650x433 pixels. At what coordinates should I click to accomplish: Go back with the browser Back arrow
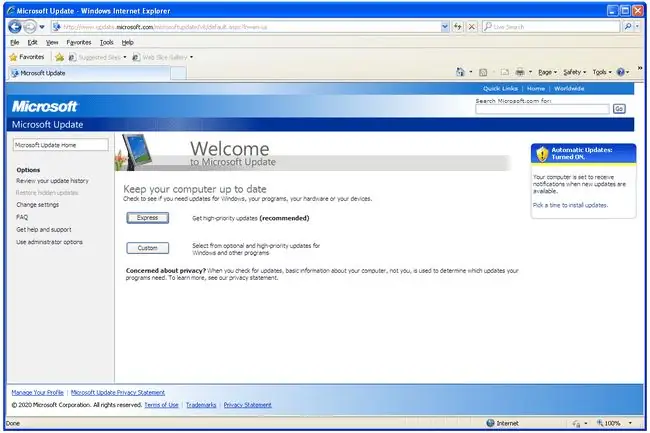[15, 27]
